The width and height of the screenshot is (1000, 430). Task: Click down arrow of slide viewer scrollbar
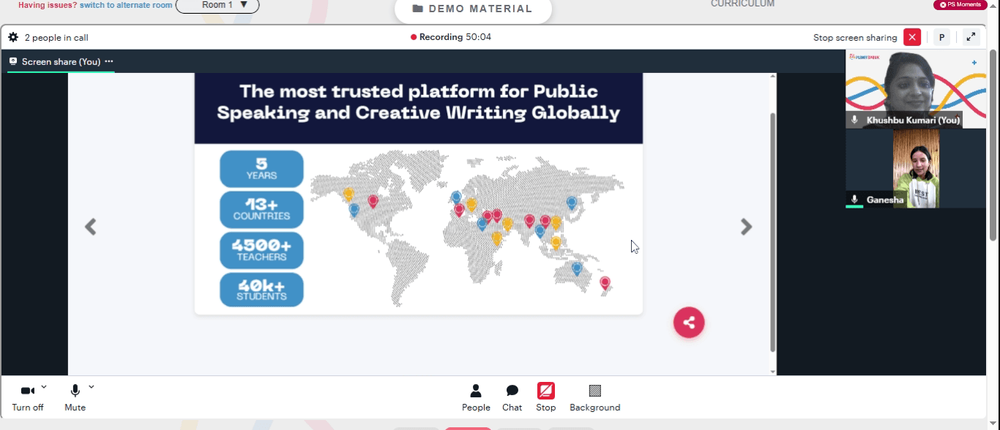(774, 371)
